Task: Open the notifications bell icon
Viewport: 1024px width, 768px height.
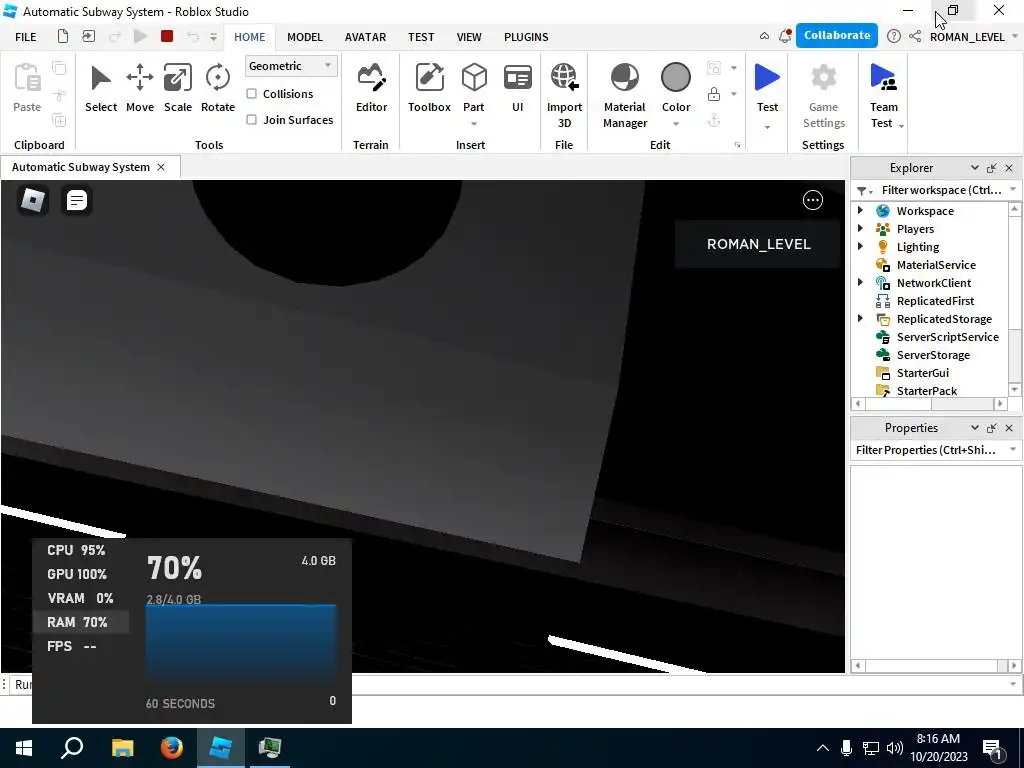Action: pos(785,36)
